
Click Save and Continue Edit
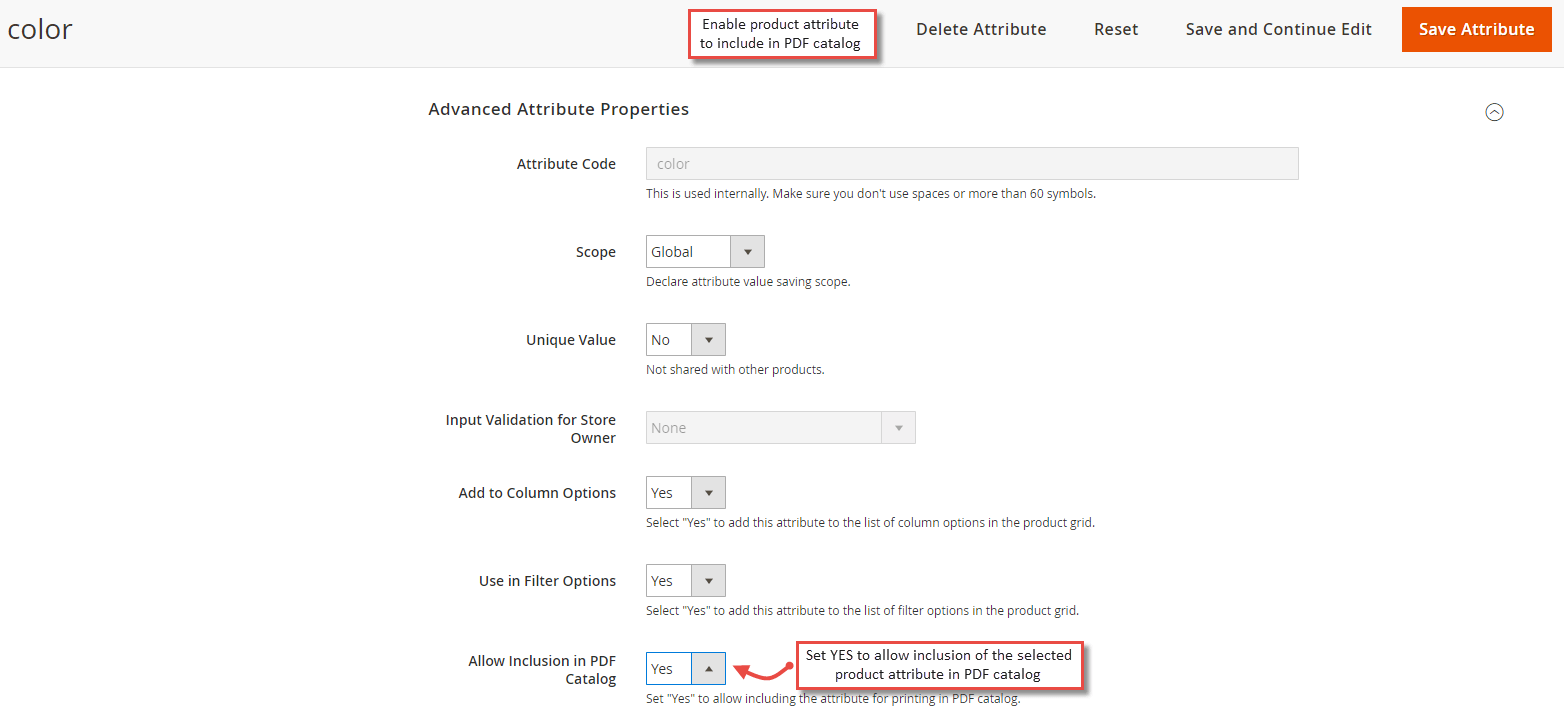(x=1278, y=29)
